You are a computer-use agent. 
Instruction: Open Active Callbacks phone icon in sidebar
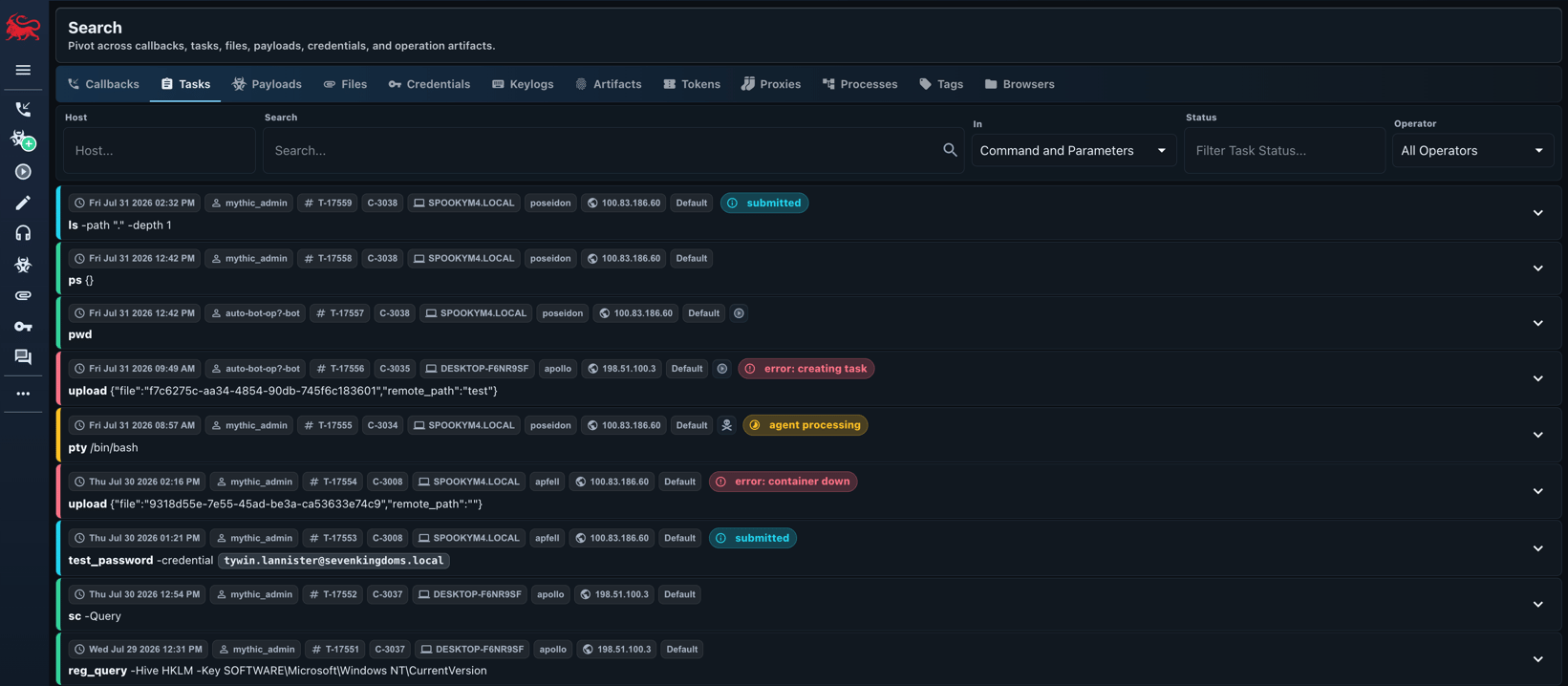(23, 109)
